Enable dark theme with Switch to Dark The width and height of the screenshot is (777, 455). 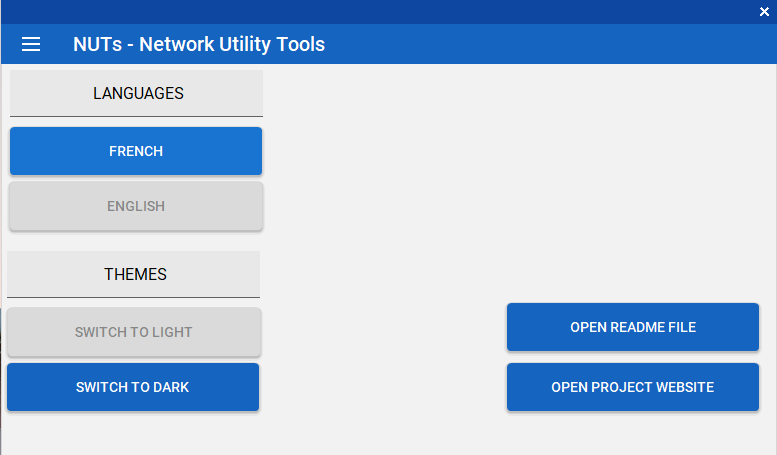click(133, 387)
